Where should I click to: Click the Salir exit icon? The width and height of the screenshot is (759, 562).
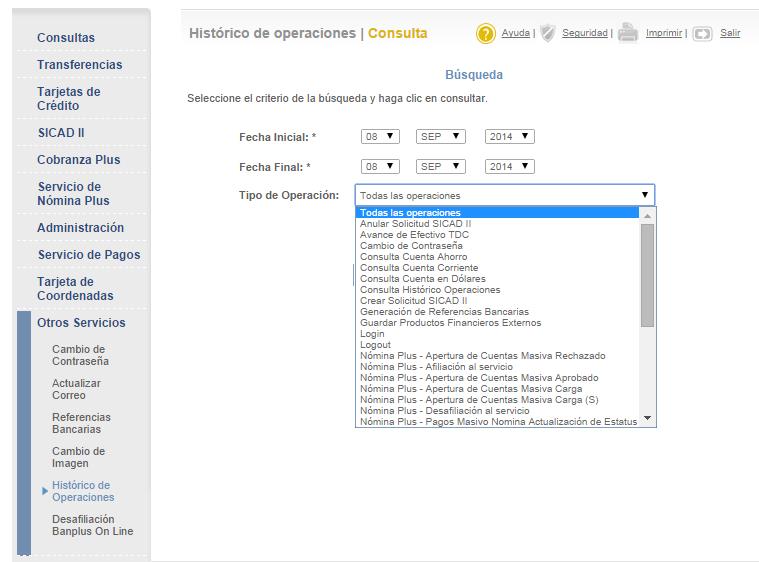(x=702, y=34)
